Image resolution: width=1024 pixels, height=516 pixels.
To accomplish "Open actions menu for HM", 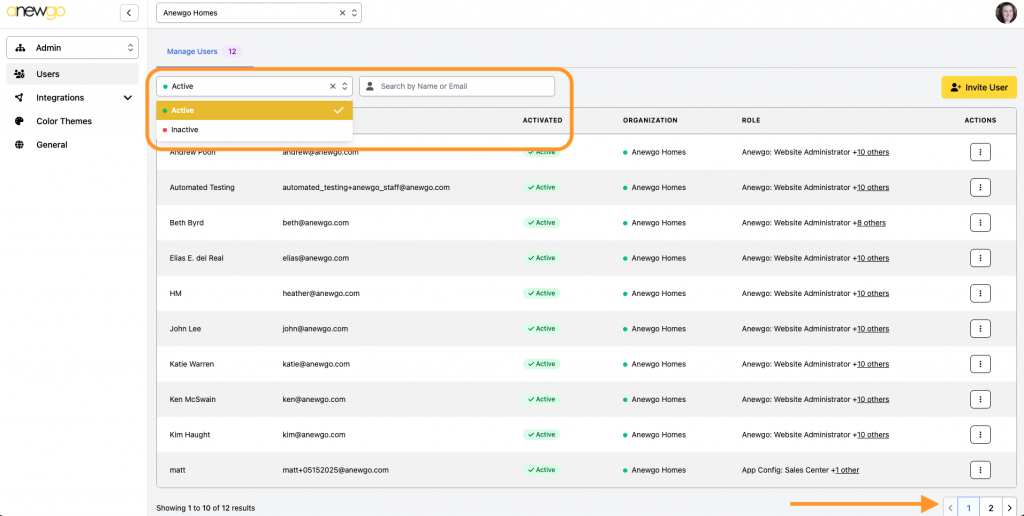I will click(980, 293).
